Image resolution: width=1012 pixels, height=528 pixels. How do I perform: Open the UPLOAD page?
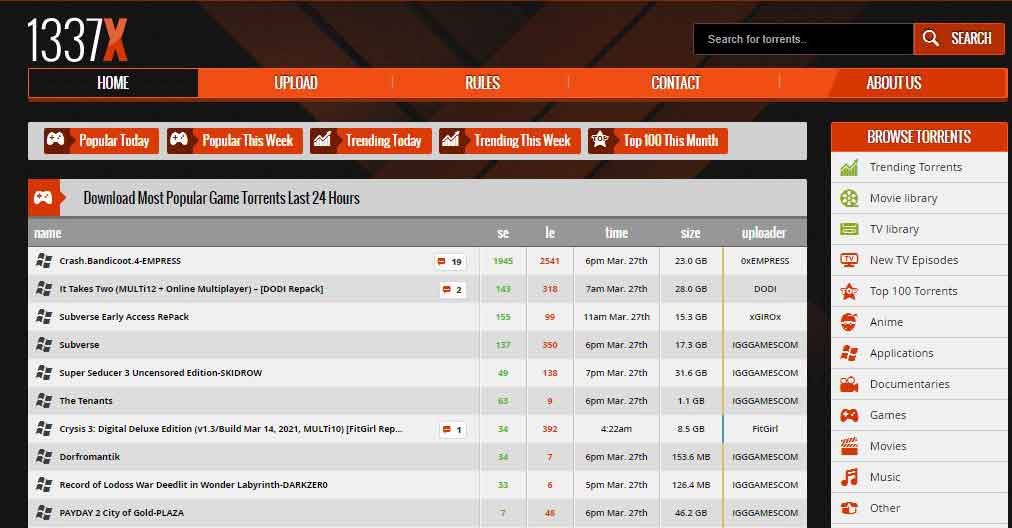[296, 83]
